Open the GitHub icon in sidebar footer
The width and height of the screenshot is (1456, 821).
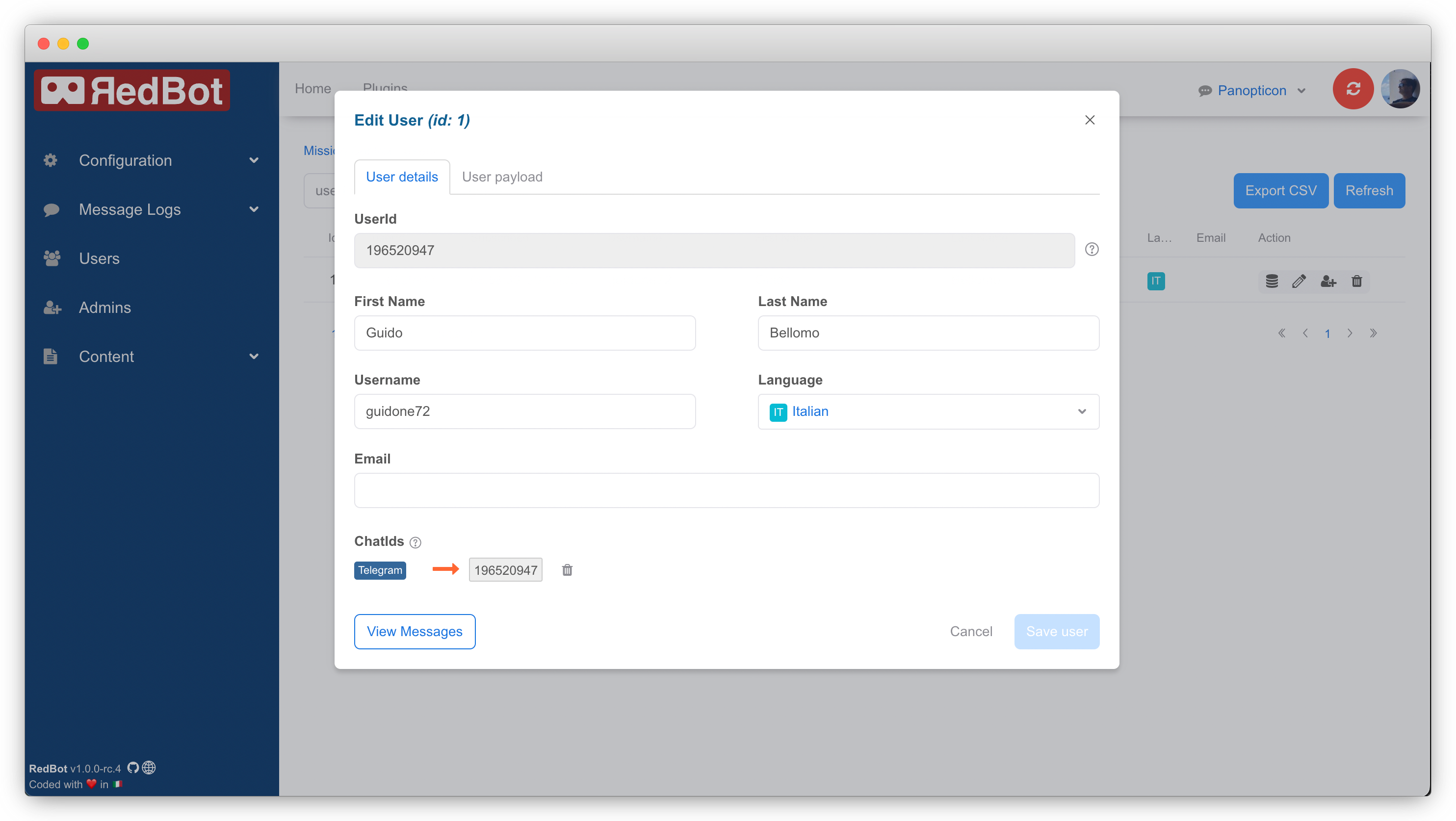coord(133,768)
